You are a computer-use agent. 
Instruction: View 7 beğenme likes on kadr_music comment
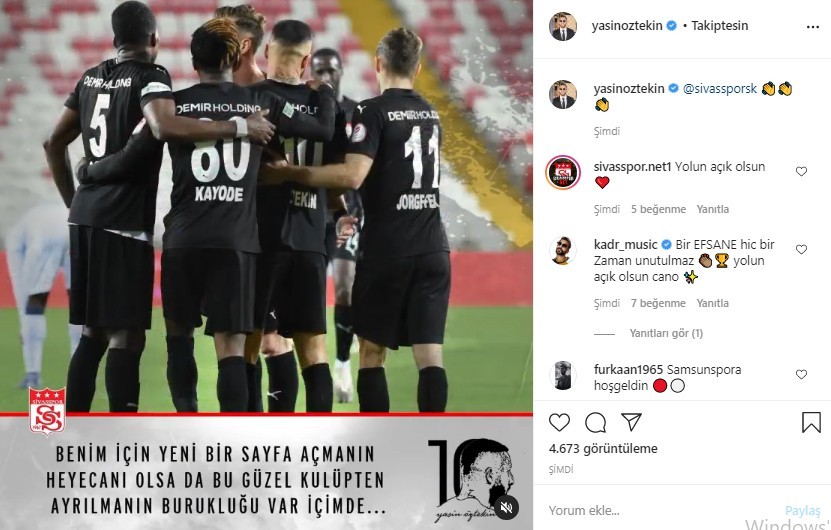658,303
